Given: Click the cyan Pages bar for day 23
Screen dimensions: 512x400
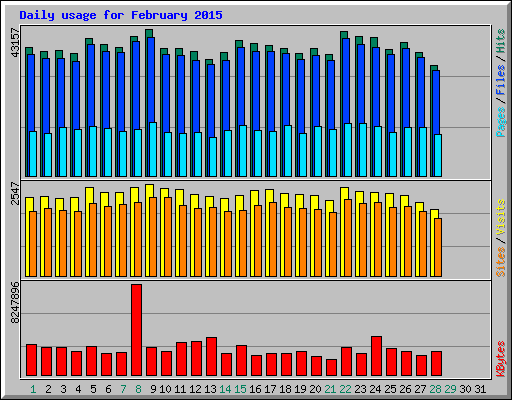Looking at the screenshot, I should point(363,150).
